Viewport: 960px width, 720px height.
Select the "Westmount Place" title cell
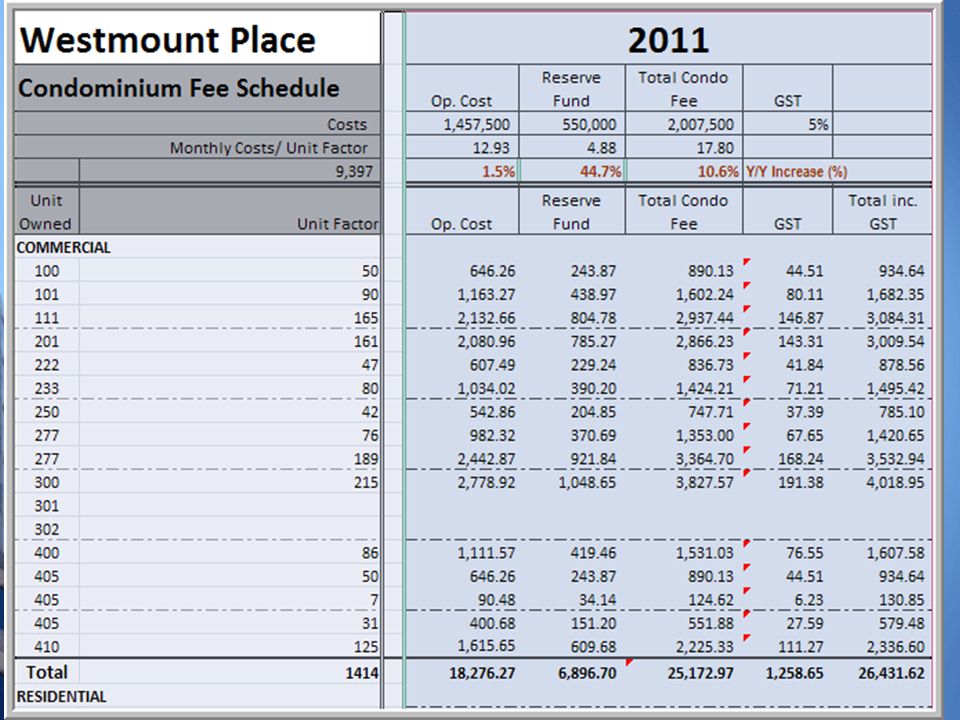(167, 40)
